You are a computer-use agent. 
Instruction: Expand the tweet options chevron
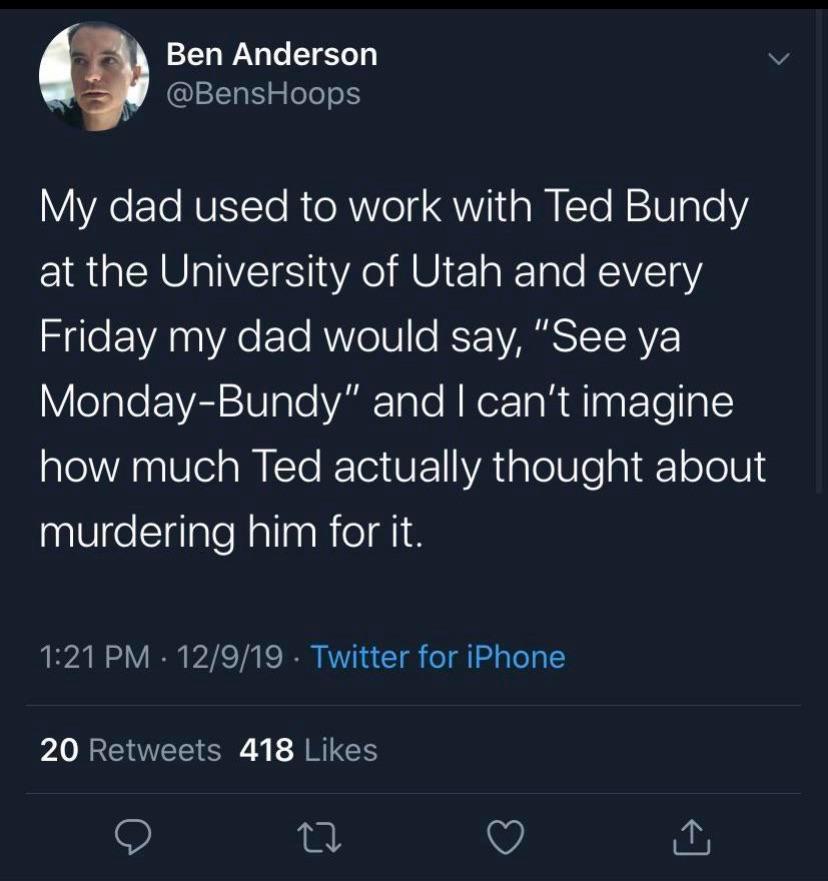coord(778,60)
